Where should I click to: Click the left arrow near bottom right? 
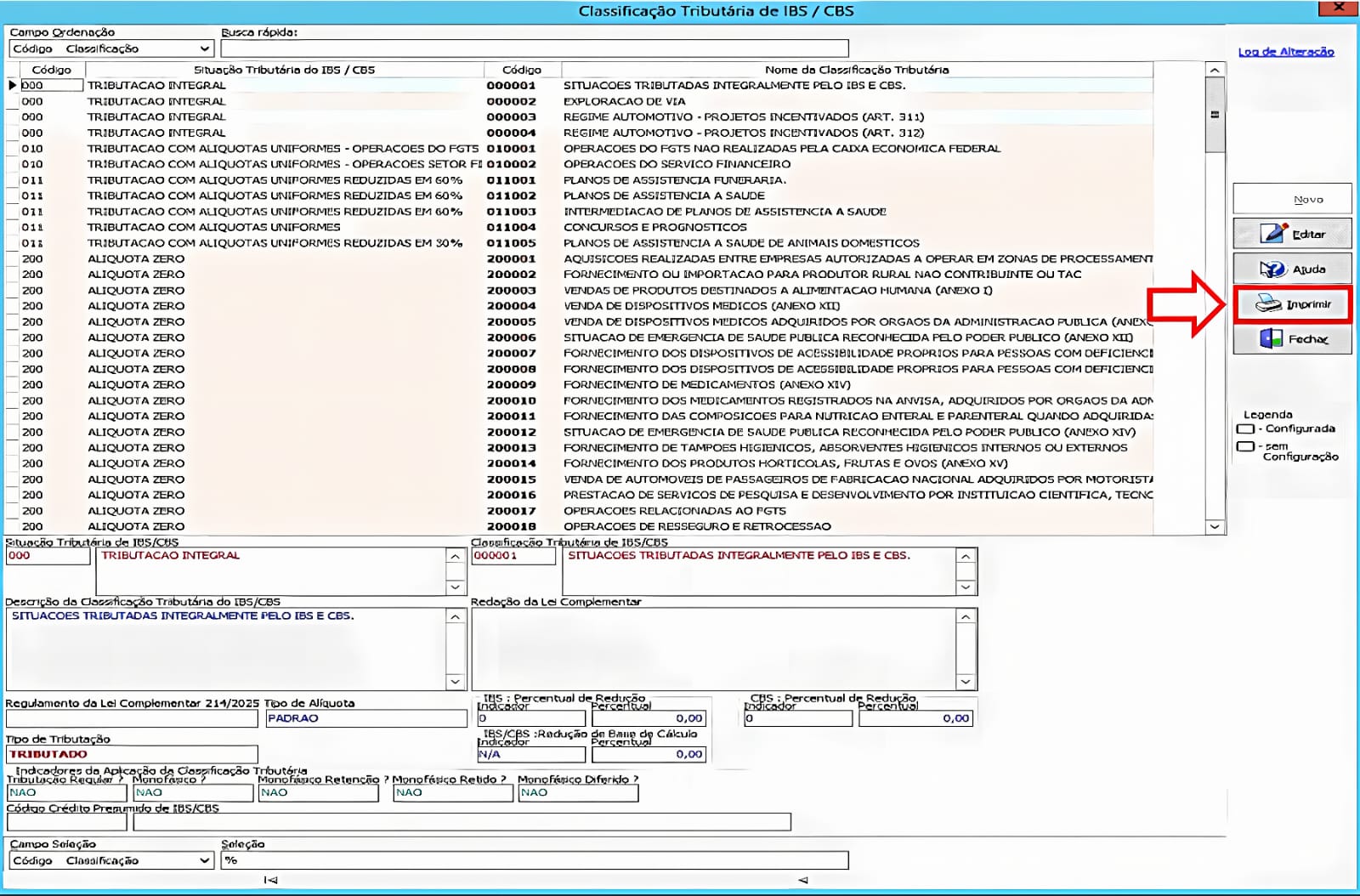pyautogui.click(x=802, y=880)
